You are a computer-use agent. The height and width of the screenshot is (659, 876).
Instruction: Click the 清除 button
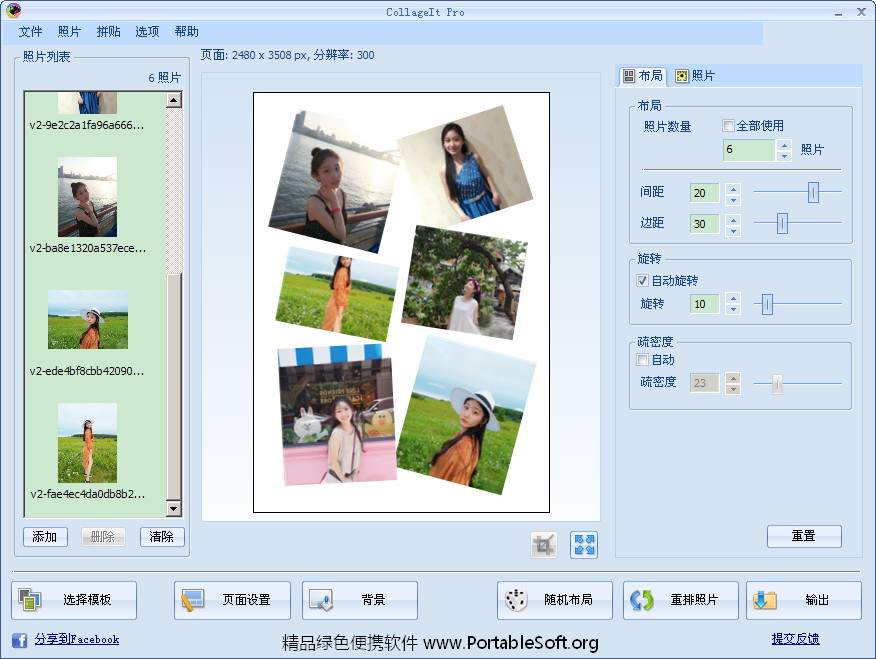point(161,537)
